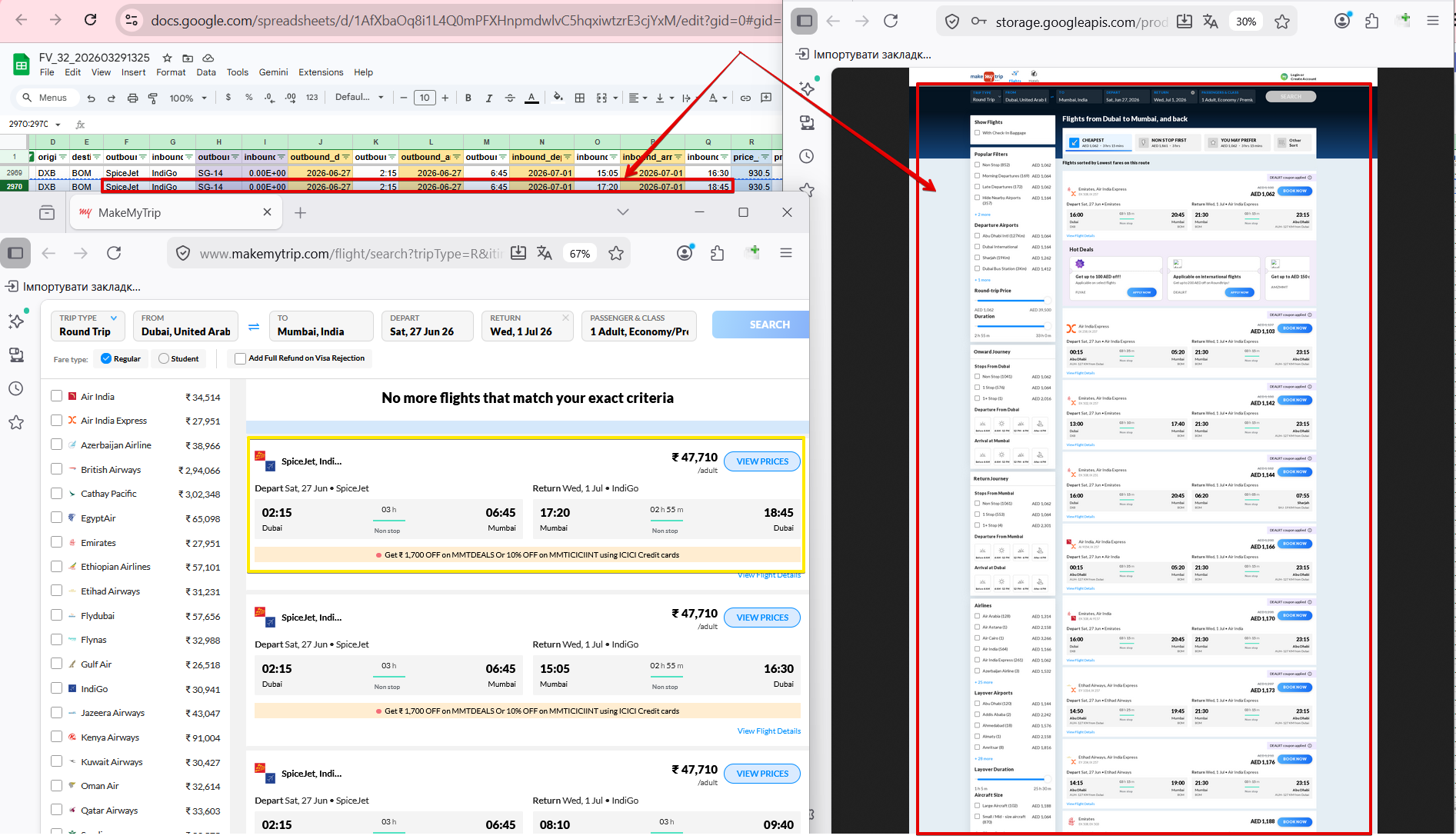Apply strikethrough formatting in Sheets

(x=510, y=98)
